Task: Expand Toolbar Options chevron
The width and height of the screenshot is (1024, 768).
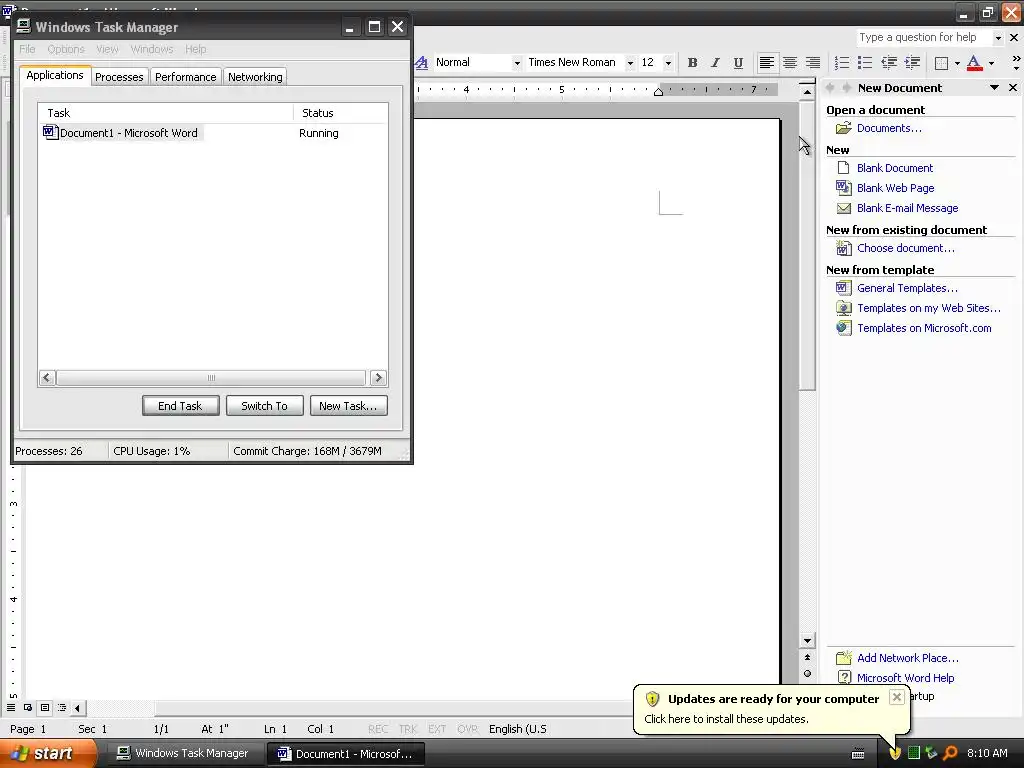Action: (x=1016, y=63)
